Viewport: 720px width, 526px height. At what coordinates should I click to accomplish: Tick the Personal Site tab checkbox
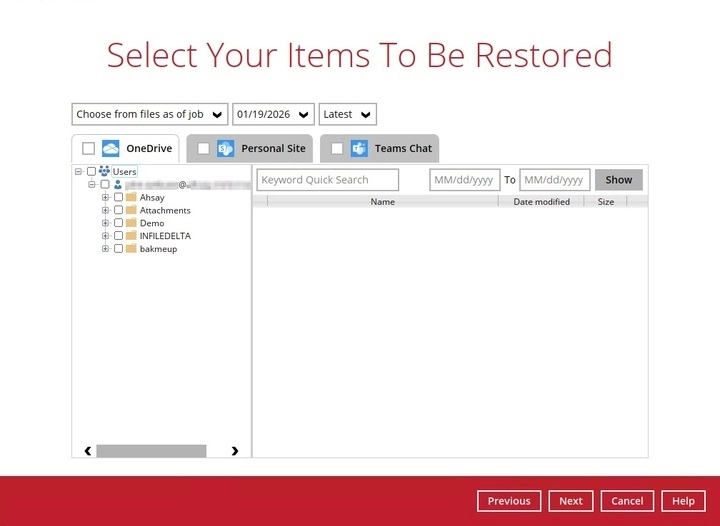[203, 148]
